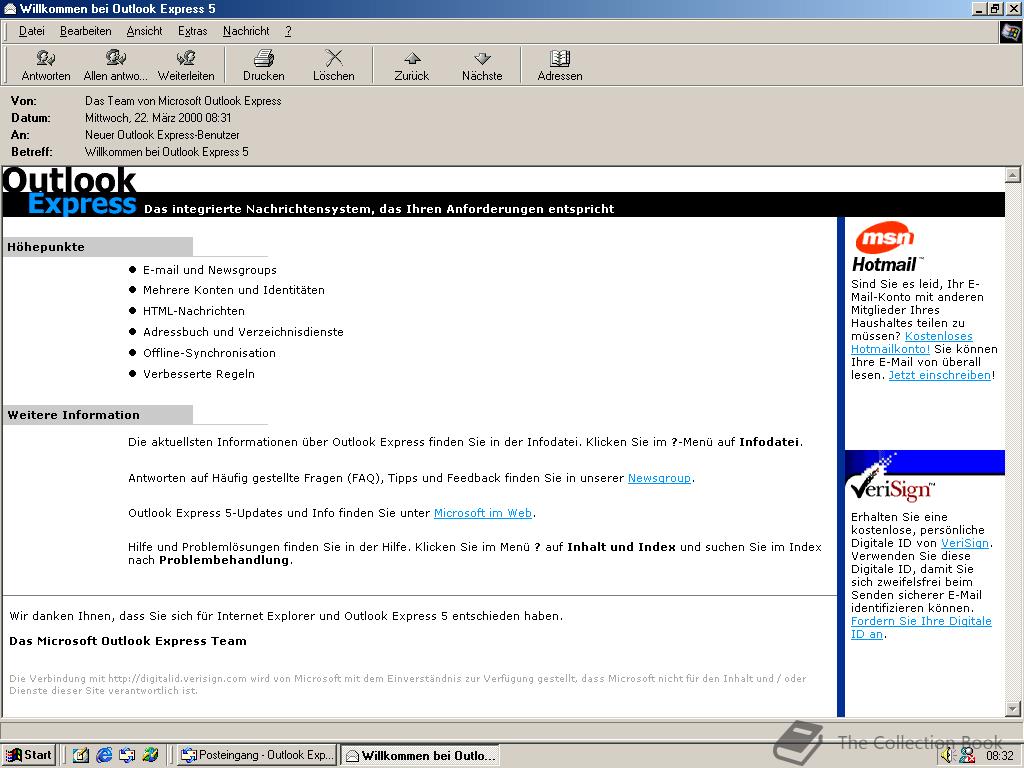Click the sender text Das Team von Microsoft Outlook Express
The height and width of the screenshot is (768, 1024).
[x=183, y=101]
